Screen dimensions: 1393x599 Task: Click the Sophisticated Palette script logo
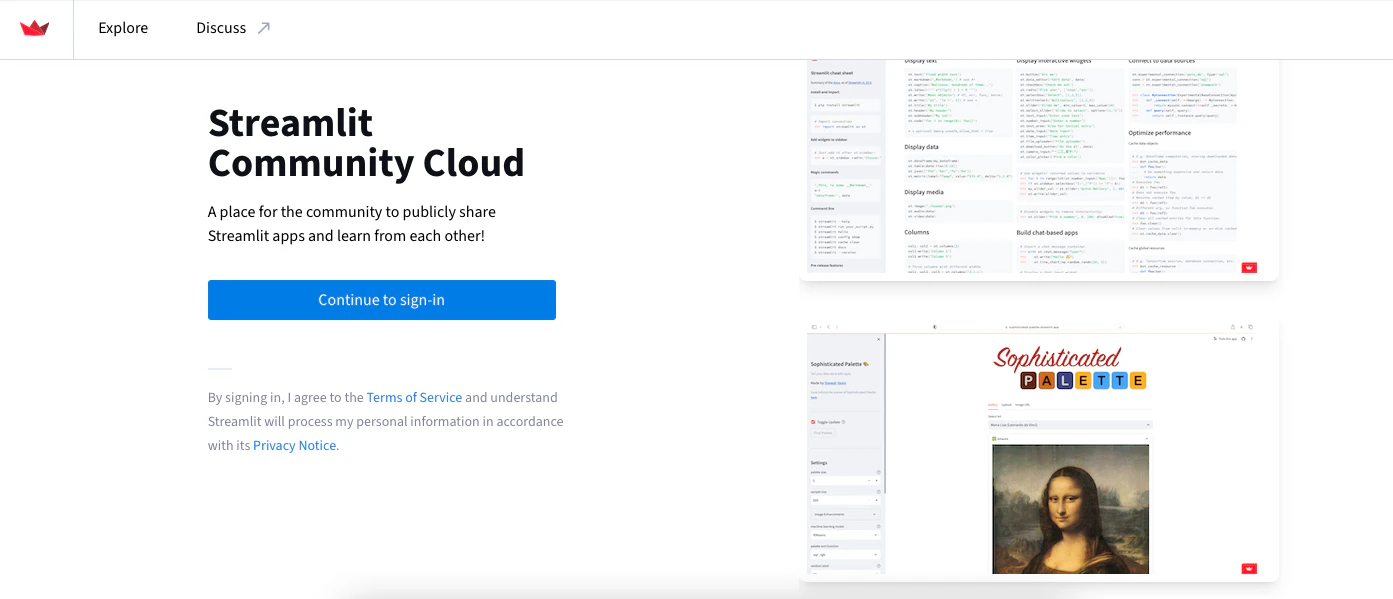(1069, 368)
